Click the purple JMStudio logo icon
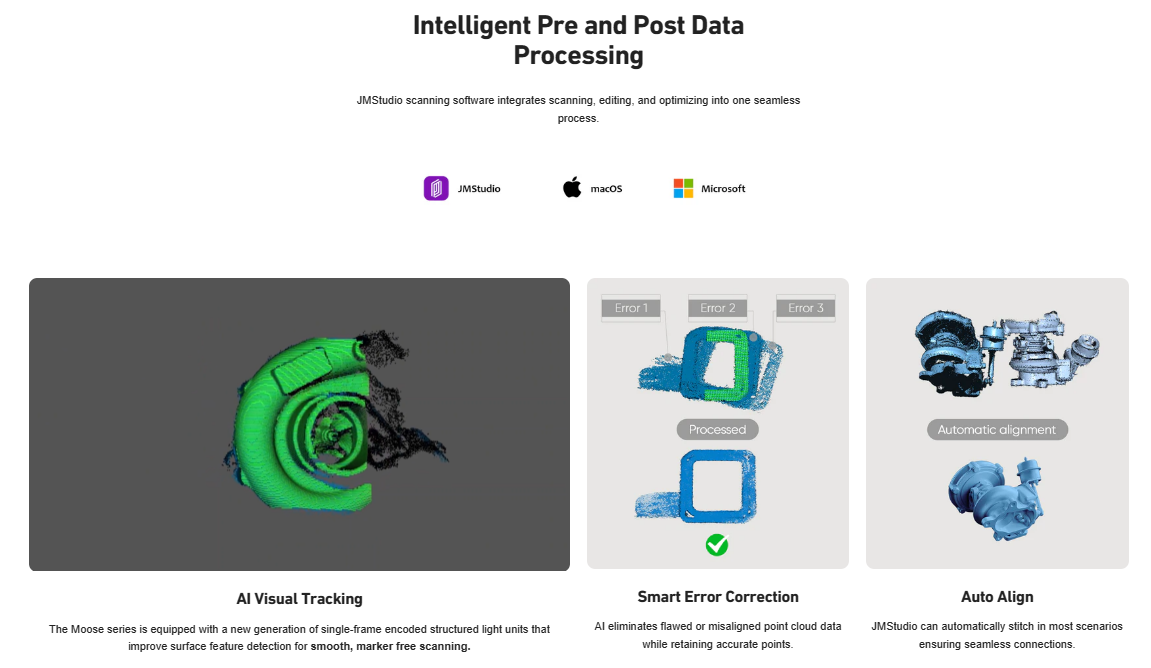 [436, 189]
